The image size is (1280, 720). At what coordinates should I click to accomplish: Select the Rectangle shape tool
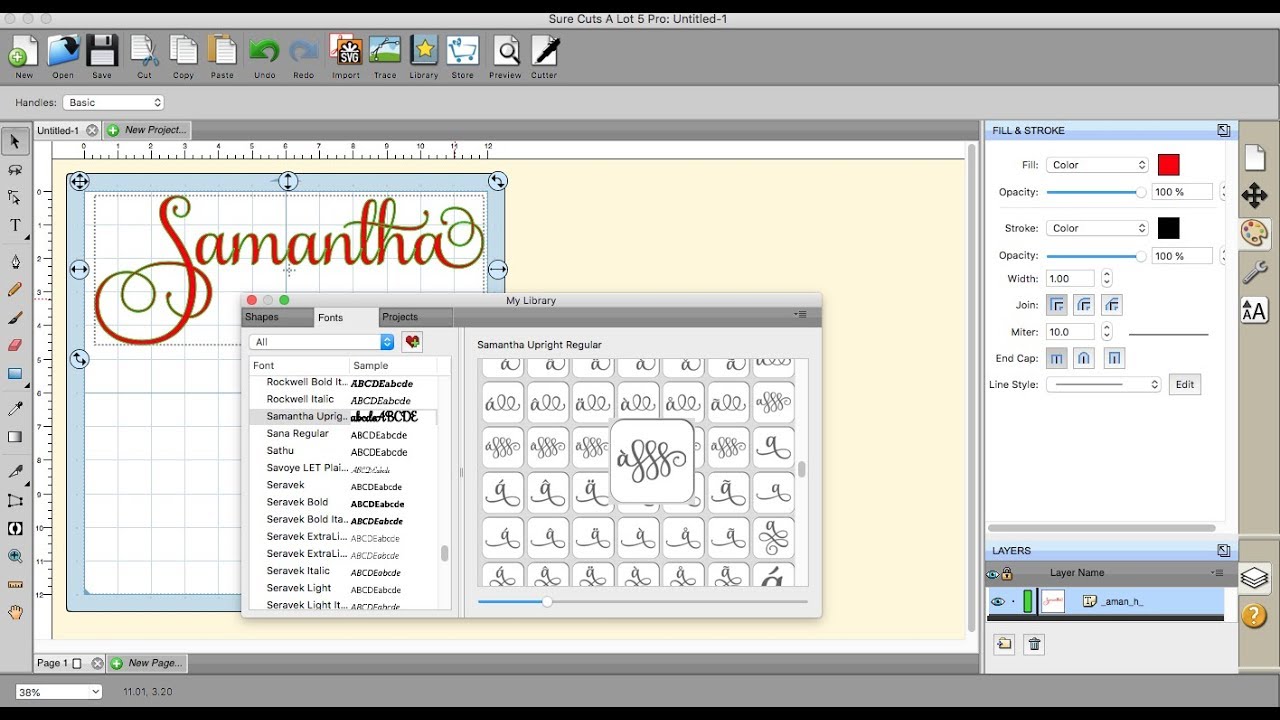(x=15, y=374)
